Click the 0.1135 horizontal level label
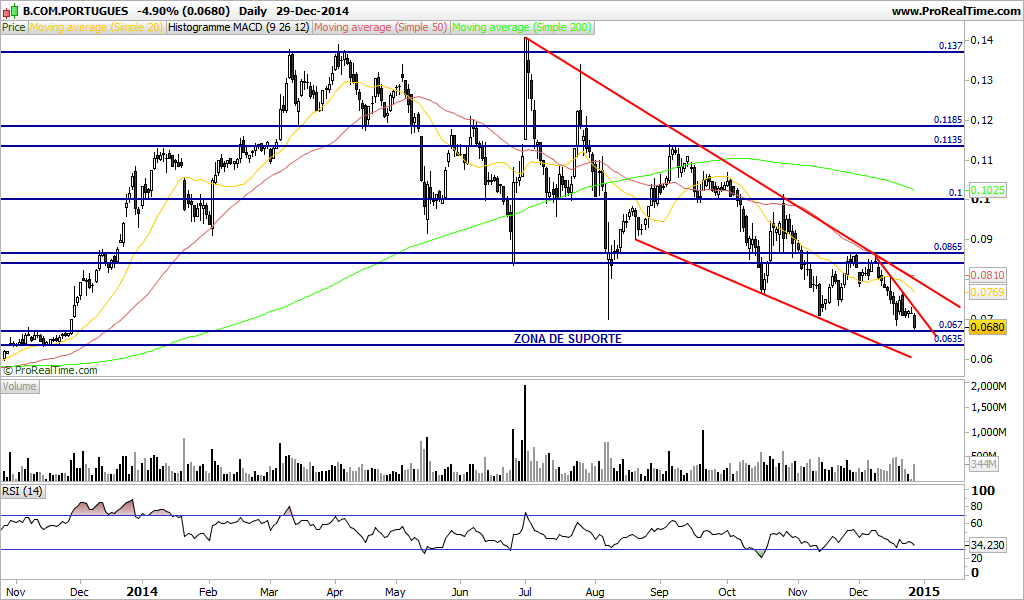This screenshot has width=1024, height=600. point(948,140)
